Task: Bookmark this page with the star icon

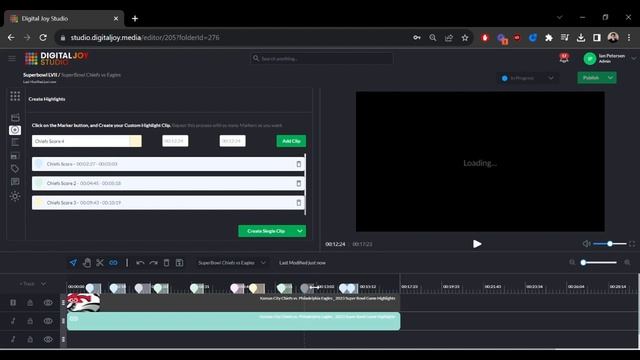Action: tap(465, 38)
